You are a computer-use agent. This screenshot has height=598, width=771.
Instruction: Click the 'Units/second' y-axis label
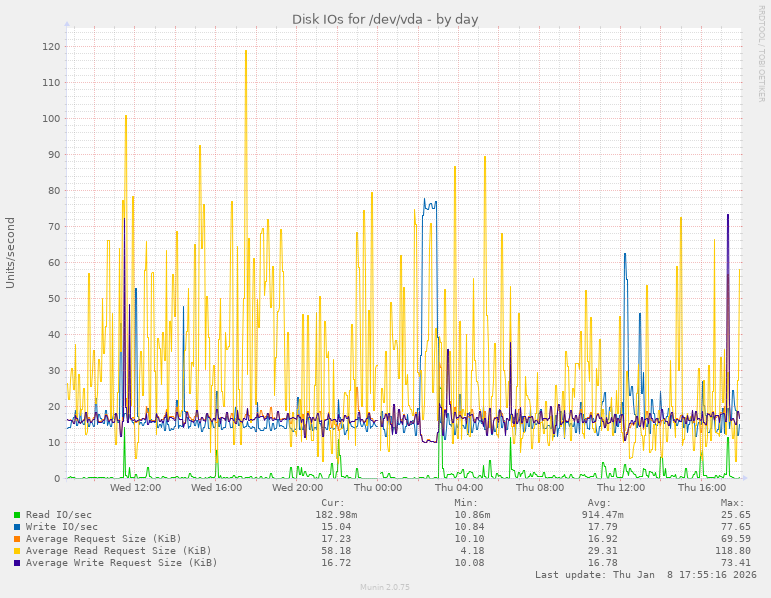point(10,253)
